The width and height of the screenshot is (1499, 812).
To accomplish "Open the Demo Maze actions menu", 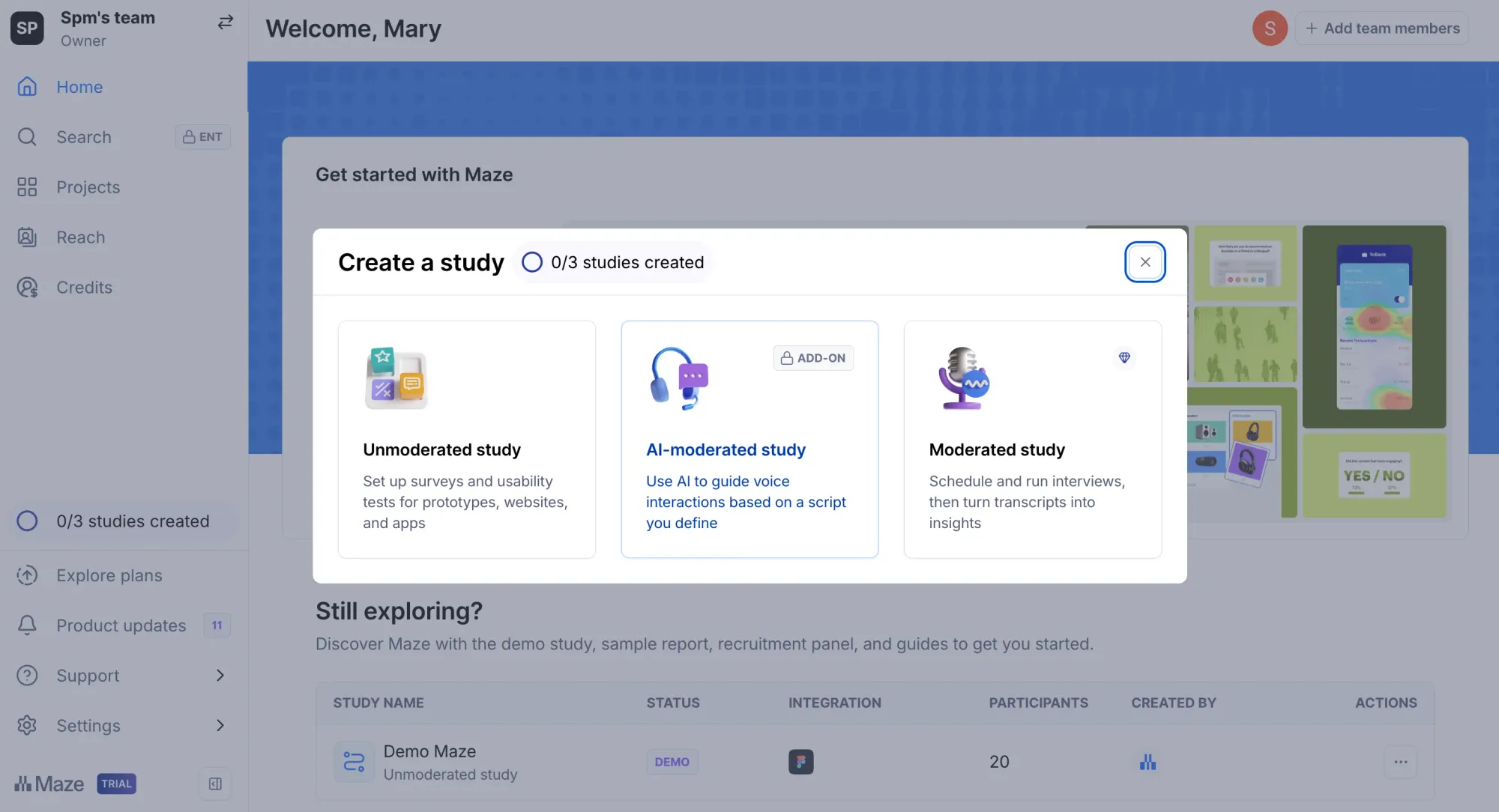I will (x=1401, y=762).
